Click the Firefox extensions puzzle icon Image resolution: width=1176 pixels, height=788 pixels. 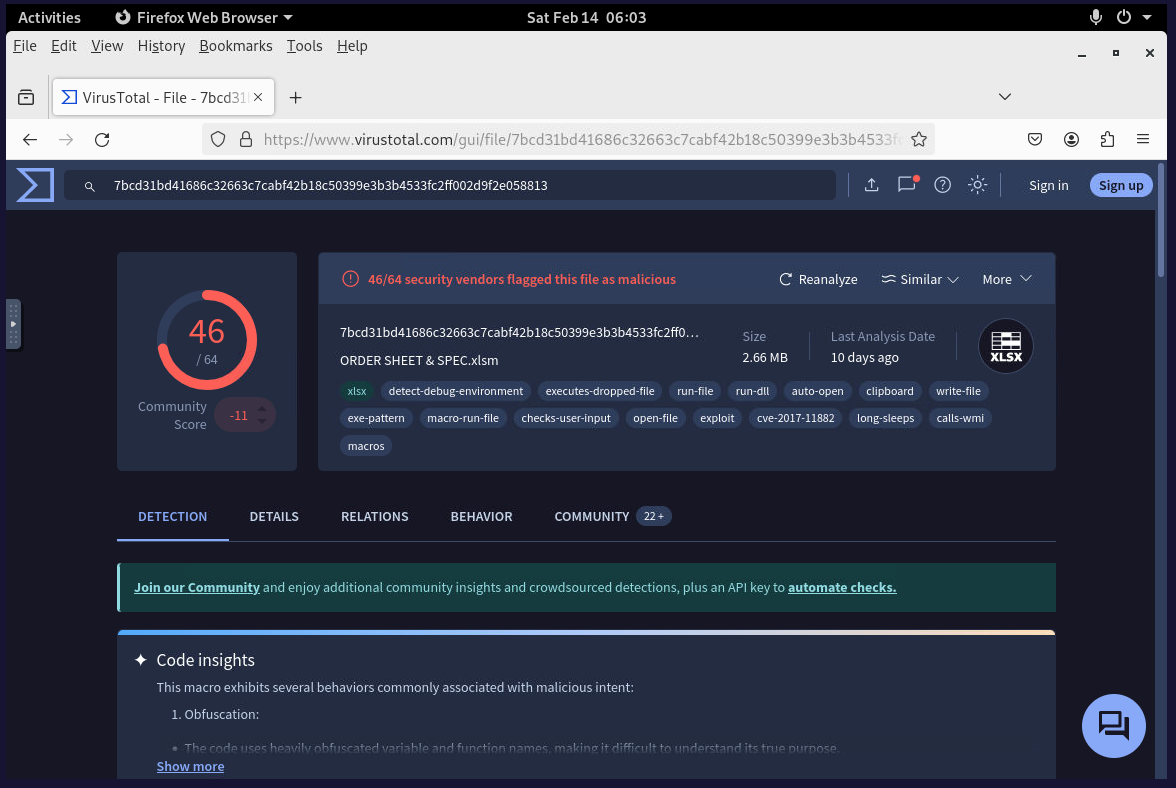(1107, 139)
